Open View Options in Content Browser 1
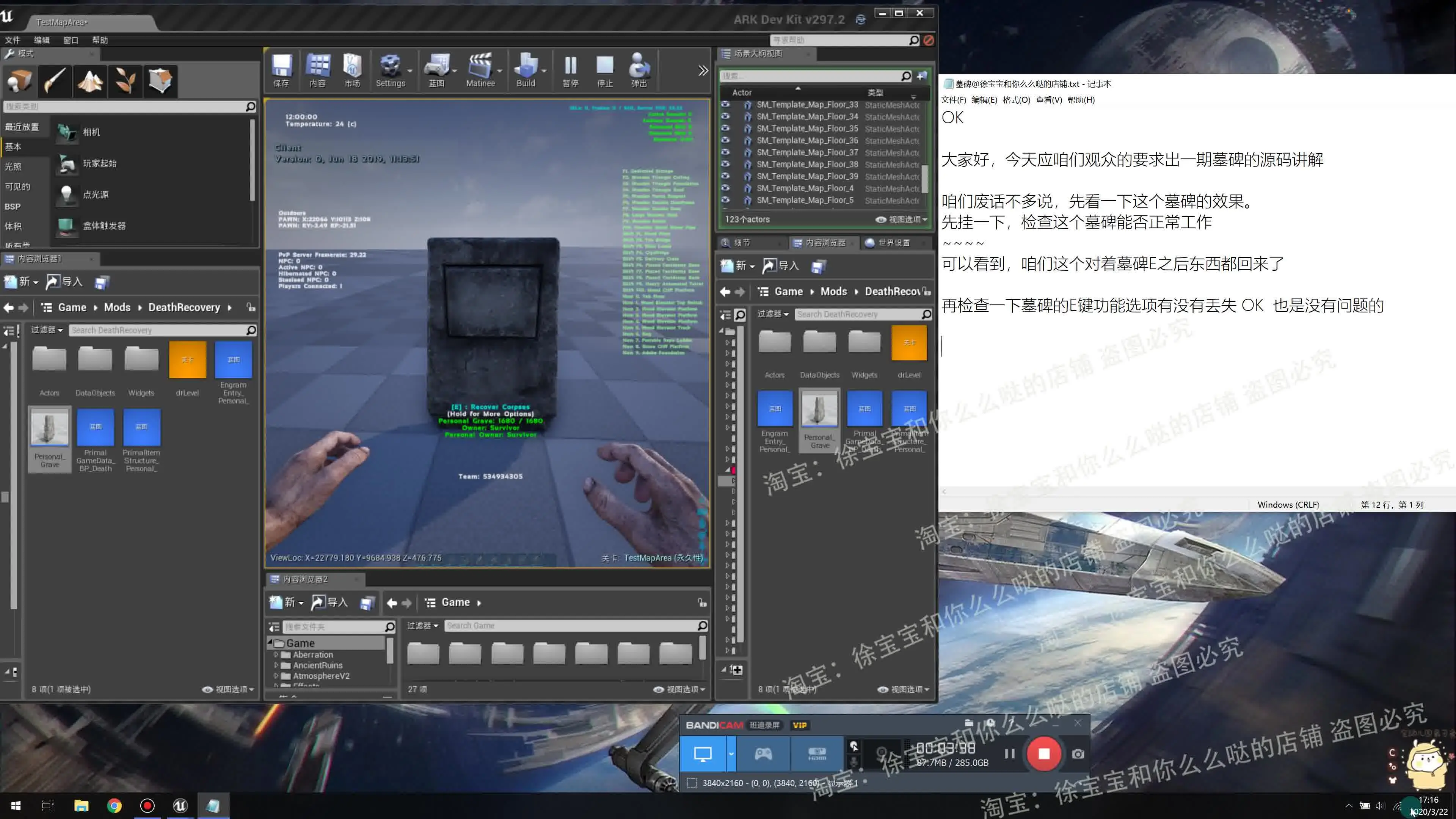Viewport: 1456px width, 819px height. tap(228, 689)
